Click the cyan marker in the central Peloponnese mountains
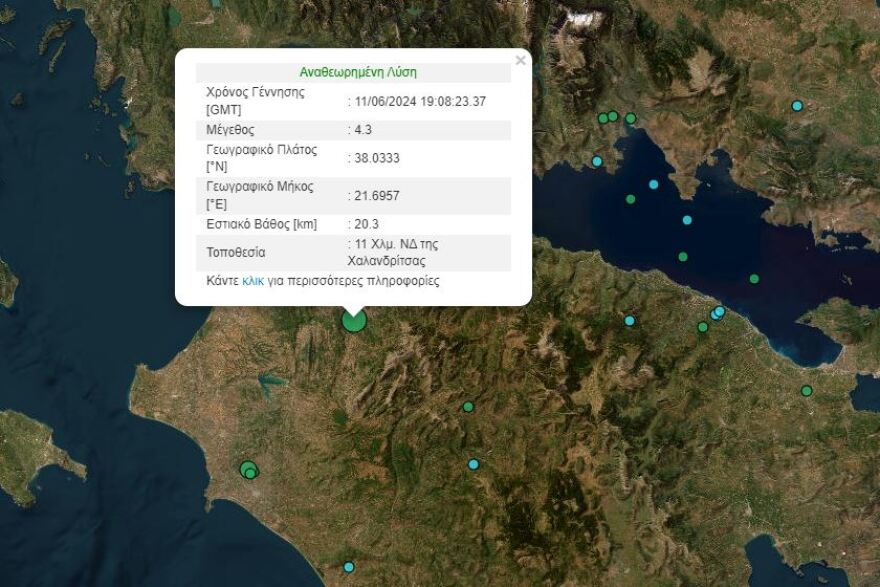This screenshot has width=880, height=587. tap(474, 464)
